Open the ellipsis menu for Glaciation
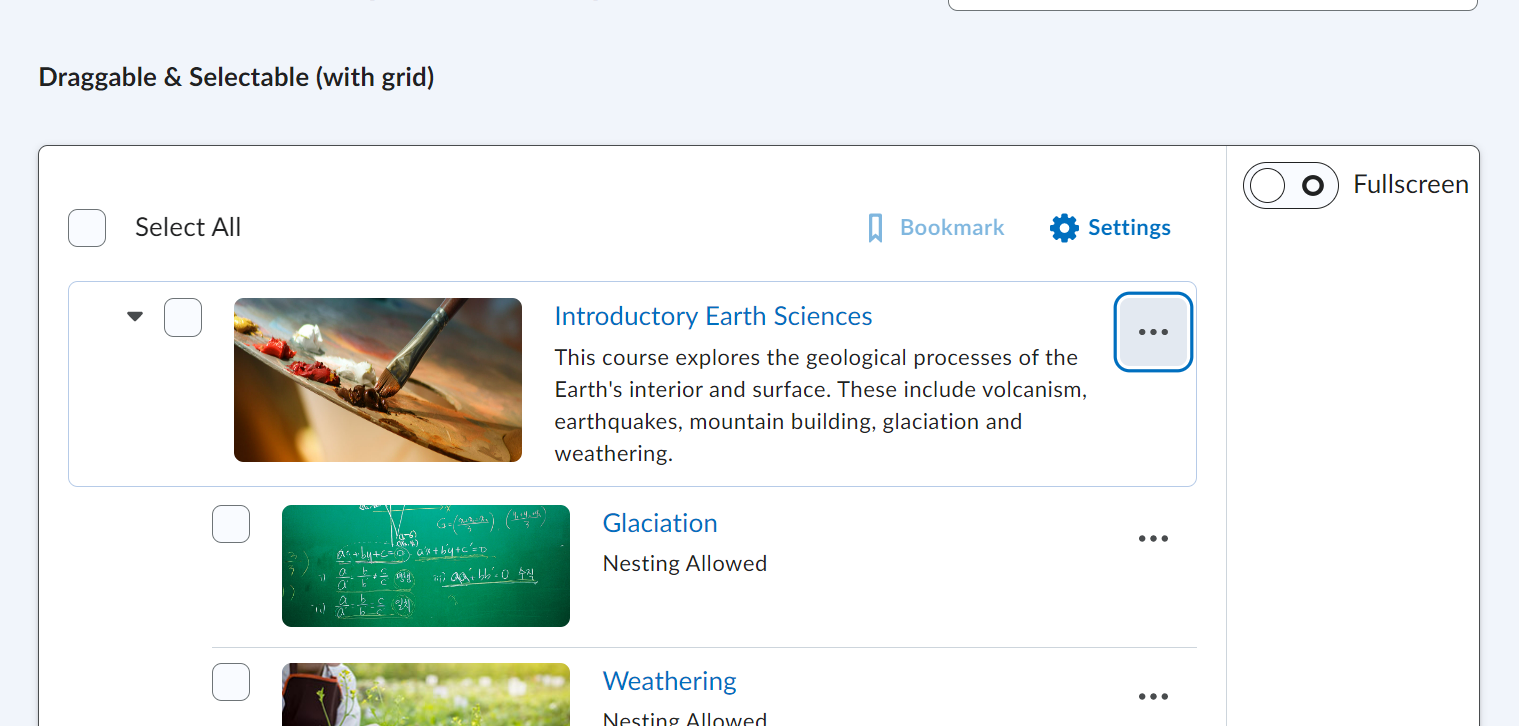 coord(1153,538)
